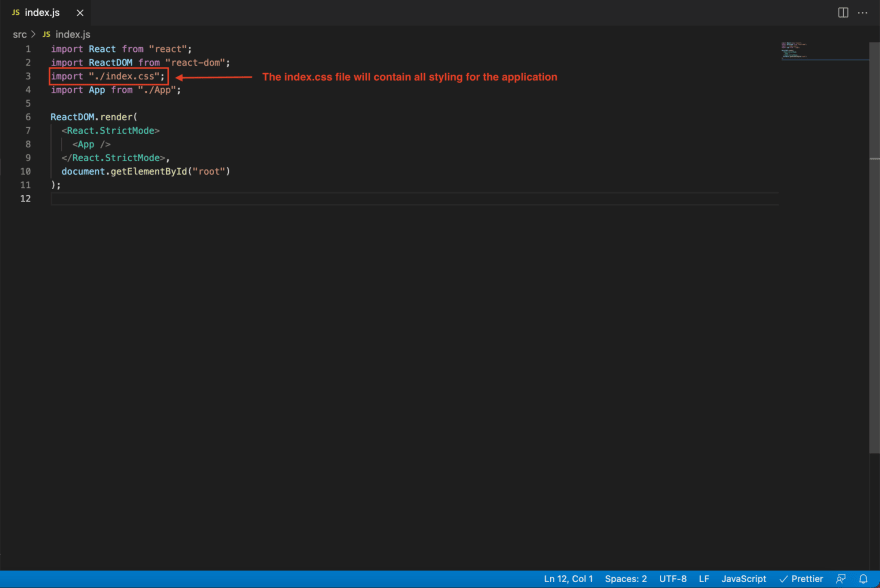Click line number 6 in gutter
880x588 pixels.
[x=28, y=117]
